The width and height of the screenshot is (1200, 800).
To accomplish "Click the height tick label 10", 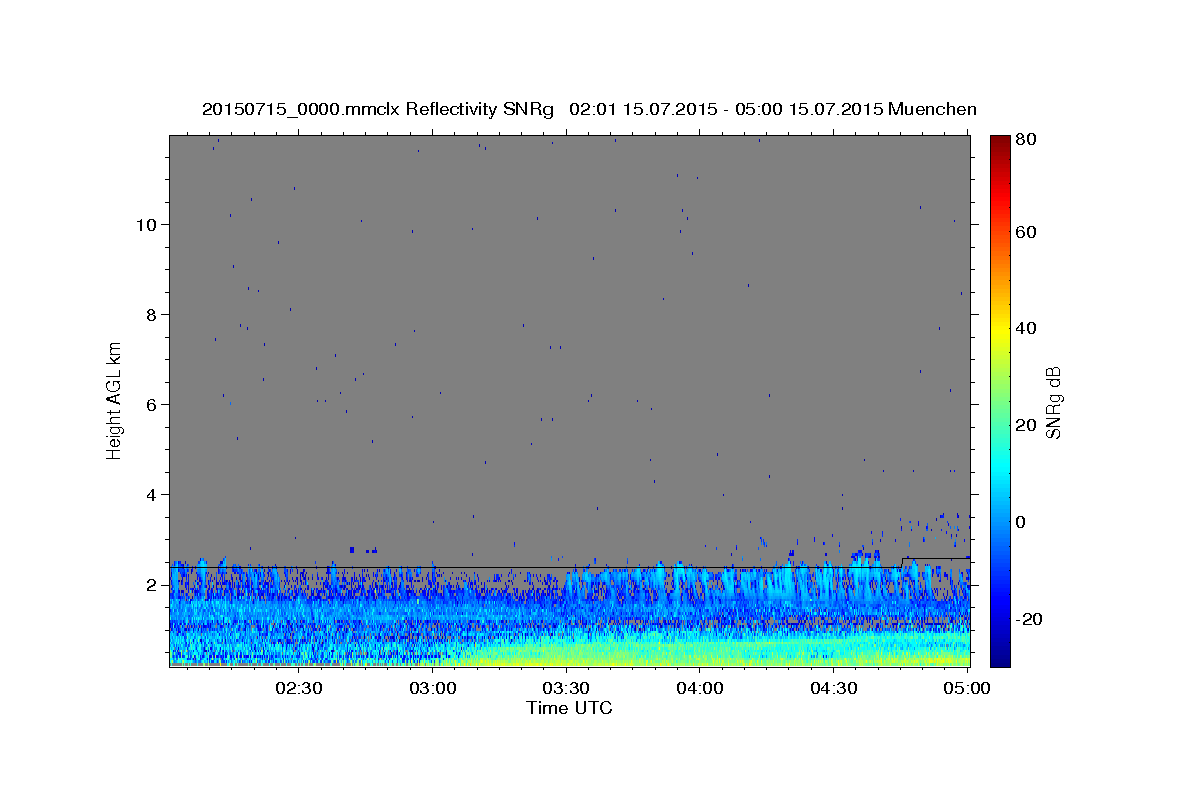I will pos(146,224).
